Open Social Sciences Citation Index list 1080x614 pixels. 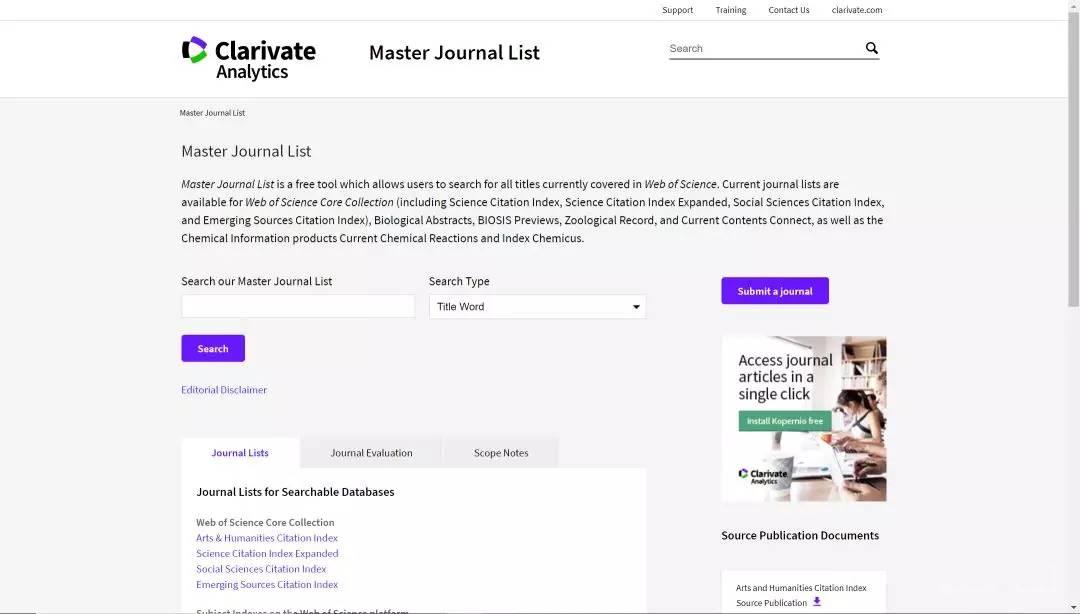[261, 569]
